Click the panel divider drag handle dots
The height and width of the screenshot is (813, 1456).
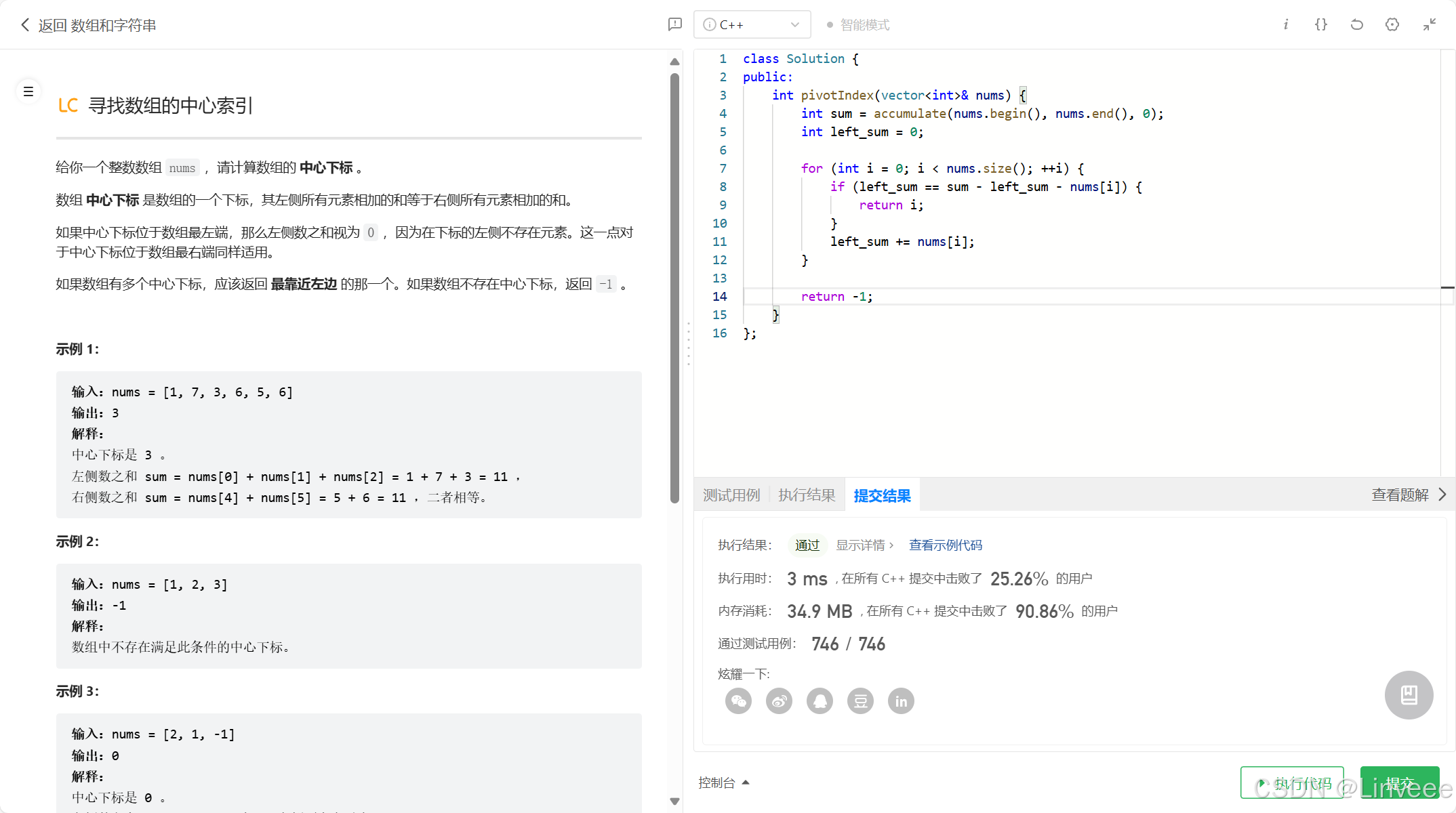click(x=688, y=343)
